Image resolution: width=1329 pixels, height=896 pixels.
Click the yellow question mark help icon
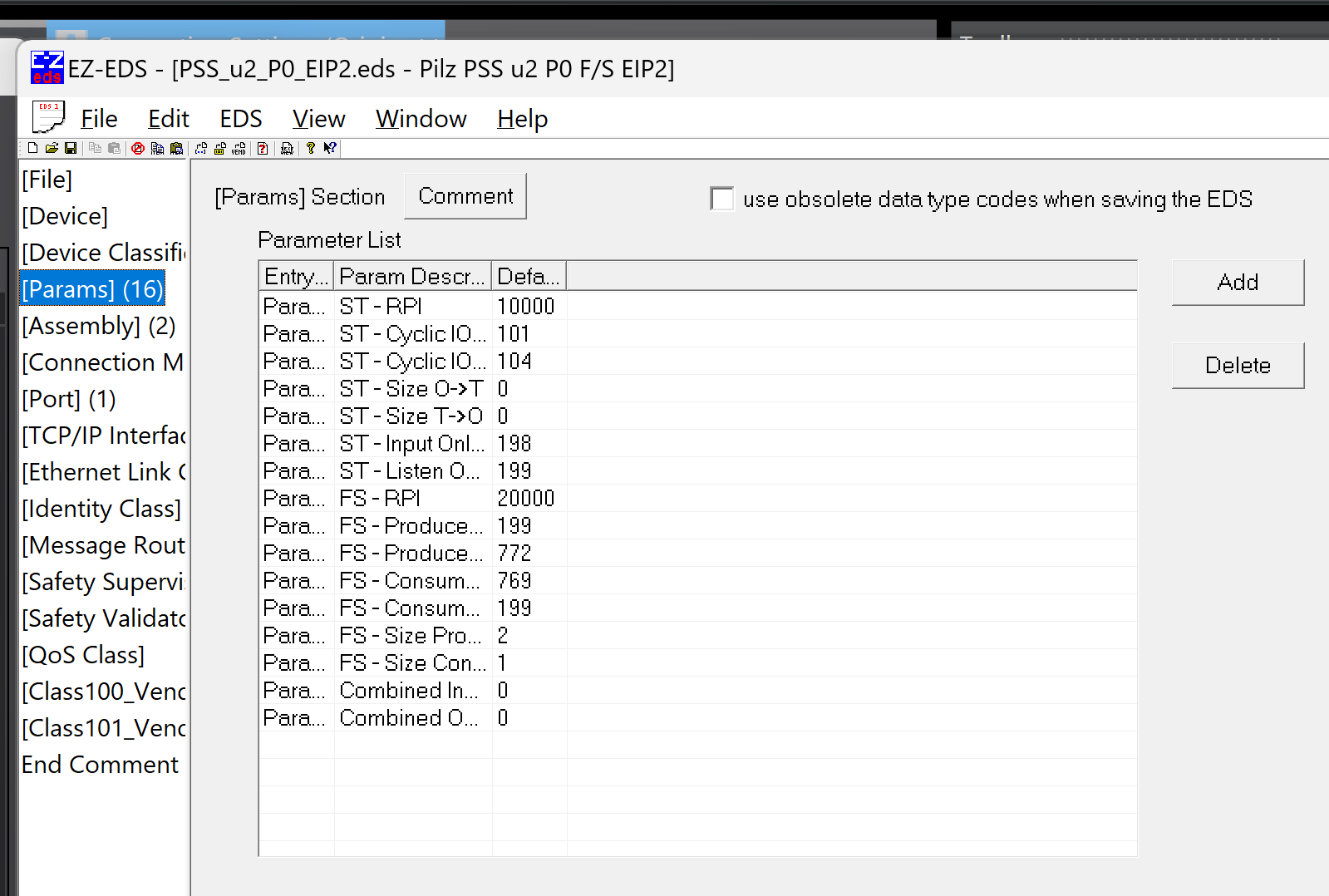[310, 148]
